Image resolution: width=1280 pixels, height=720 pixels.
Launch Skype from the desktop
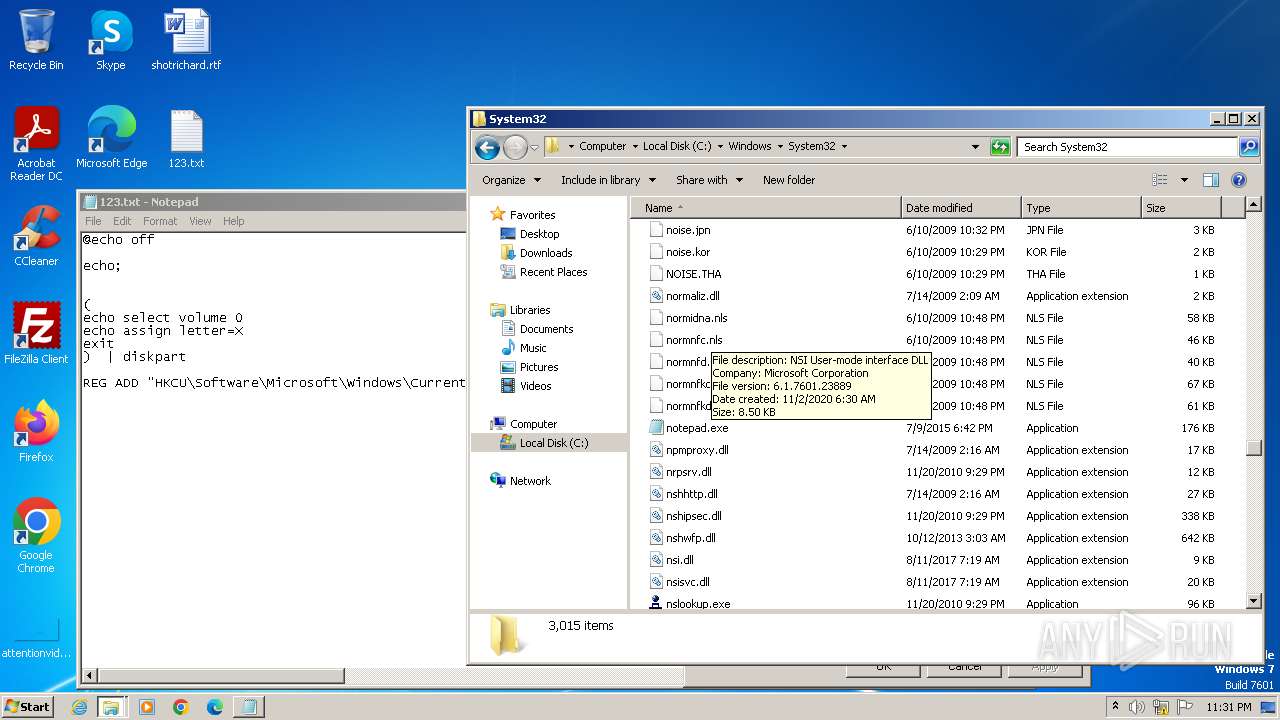110,40
